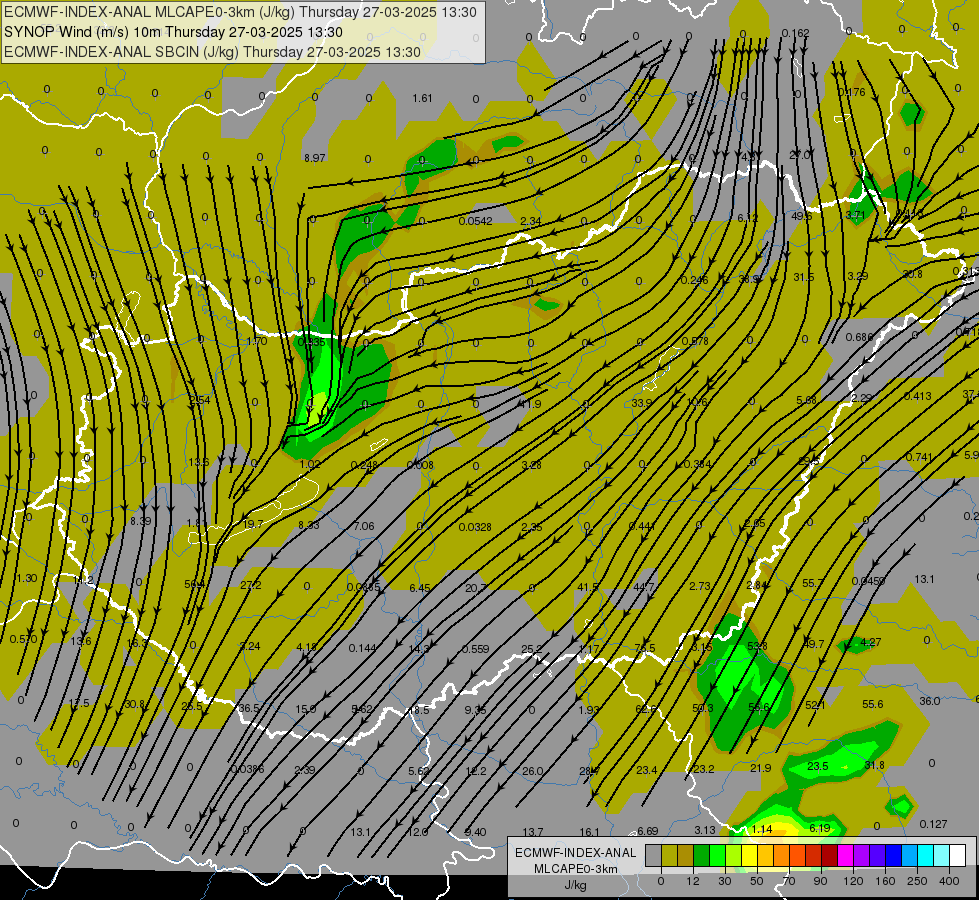Select the bright yellow legend swatch

pyautogui.click(x=749, y=856)
